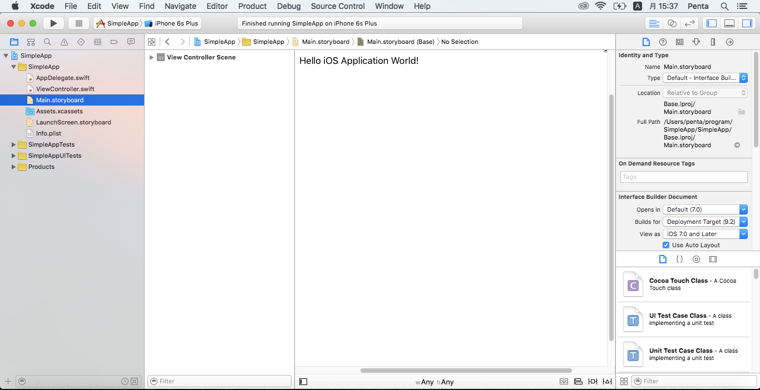
Task: Show the Debug area pane
Action: (x=729, y=23)
